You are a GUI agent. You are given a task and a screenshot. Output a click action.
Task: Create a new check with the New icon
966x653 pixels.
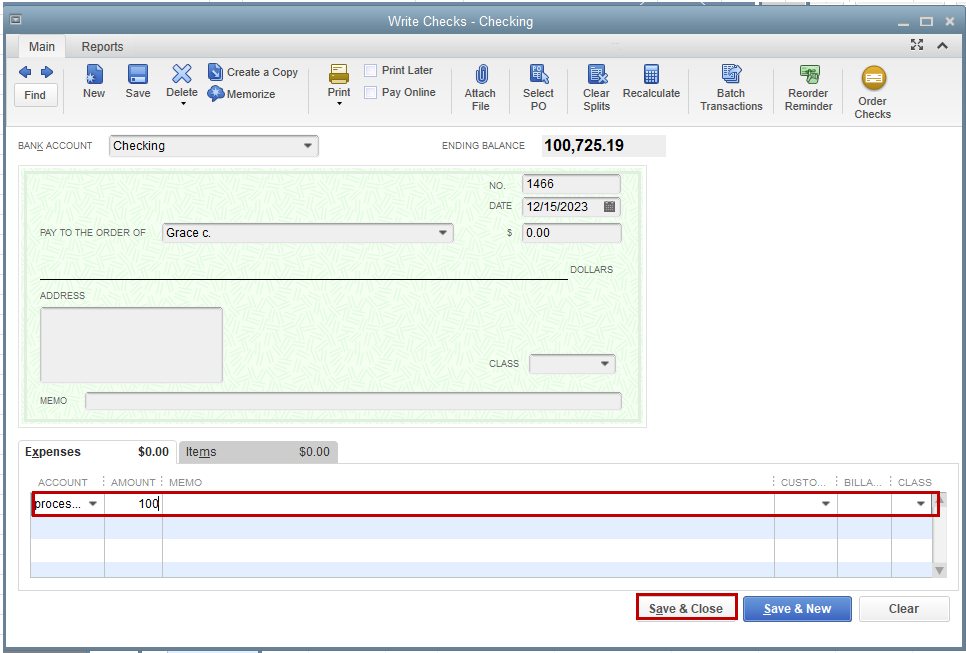click(93, 85)
